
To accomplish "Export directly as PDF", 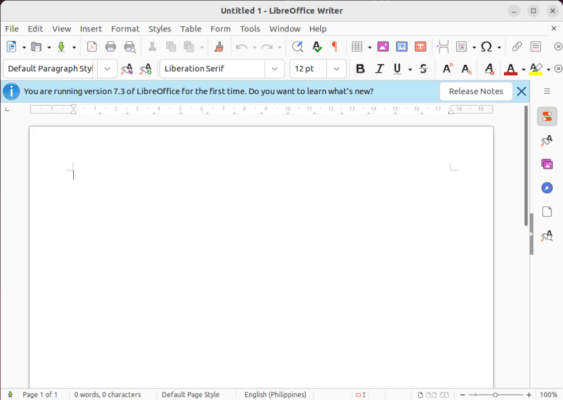I will coord(92,47).
